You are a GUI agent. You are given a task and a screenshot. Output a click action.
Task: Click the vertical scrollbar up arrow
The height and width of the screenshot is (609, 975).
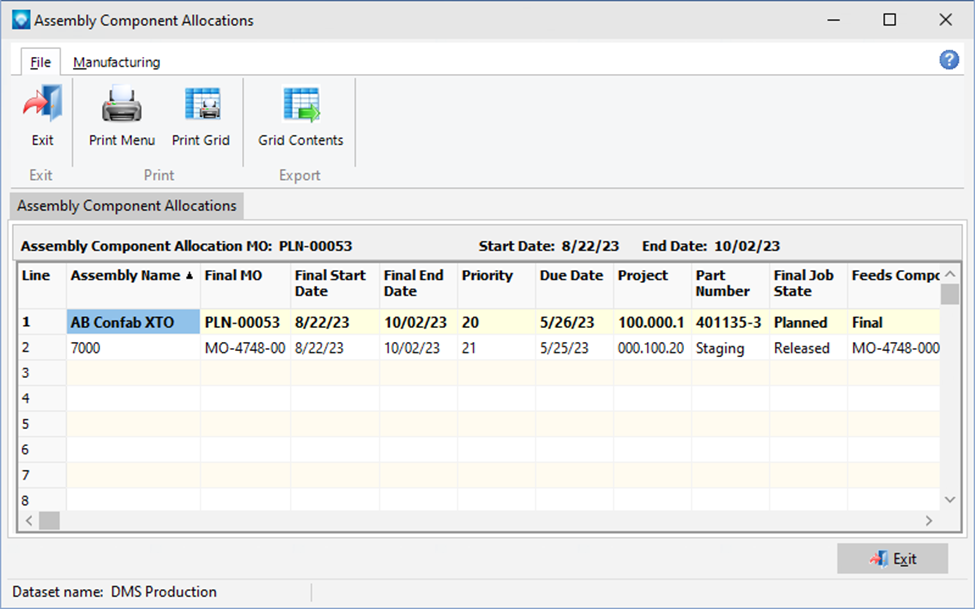(950, 274)
